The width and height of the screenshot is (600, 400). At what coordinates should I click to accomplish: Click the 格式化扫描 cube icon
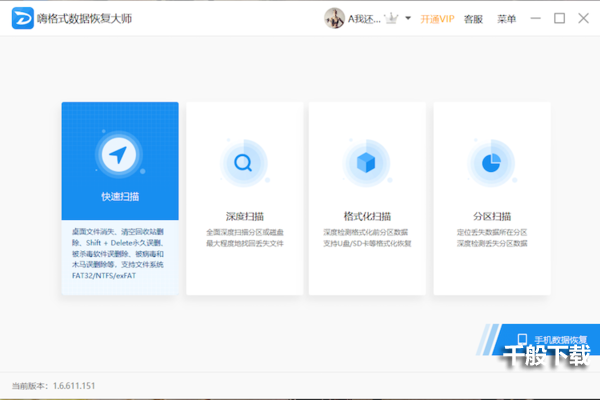pyautogui.click(x=366, y=163)
